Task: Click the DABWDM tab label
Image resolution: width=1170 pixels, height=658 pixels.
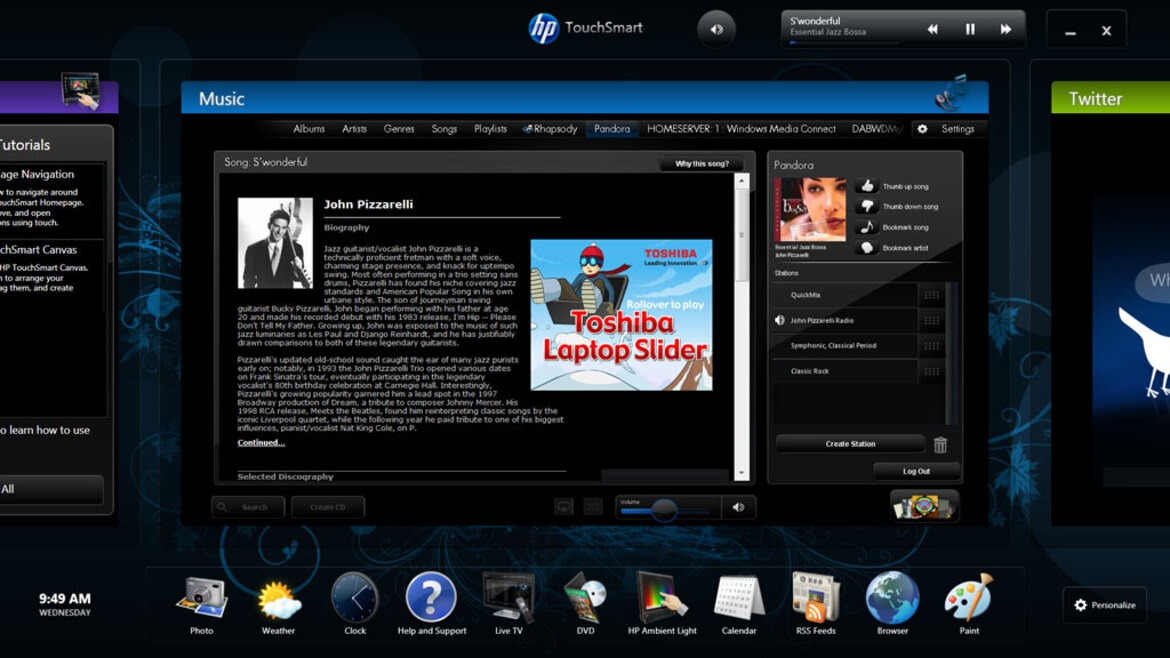Action: click(878, 129)
